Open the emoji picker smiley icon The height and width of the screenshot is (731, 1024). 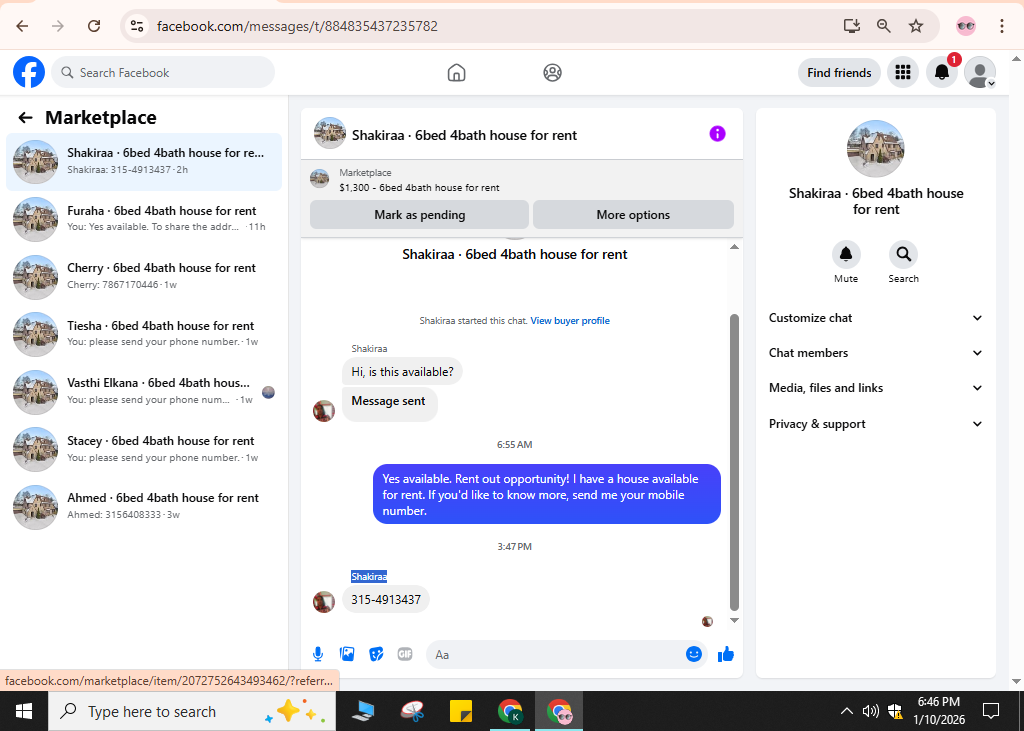pyautogui.click(x=694, y=654)
